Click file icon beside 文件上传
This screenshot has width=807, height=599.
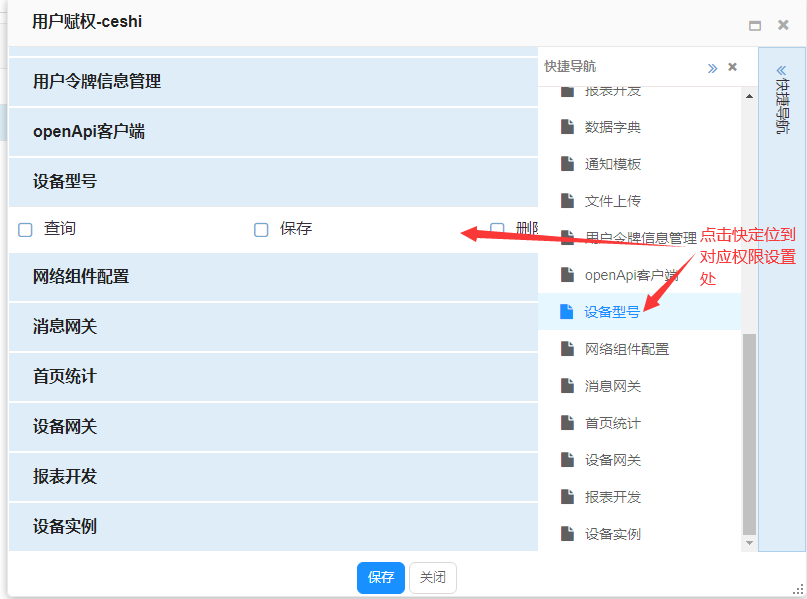click(x=567, y=201)
